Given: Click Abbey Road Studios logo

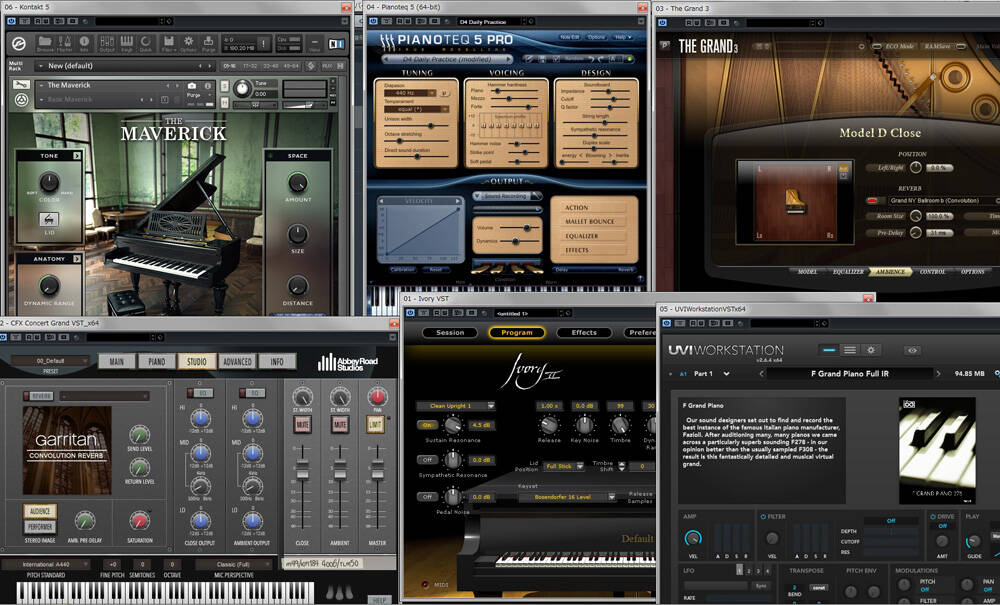Looking at the screenshot, I should click(x=348, y=363).
